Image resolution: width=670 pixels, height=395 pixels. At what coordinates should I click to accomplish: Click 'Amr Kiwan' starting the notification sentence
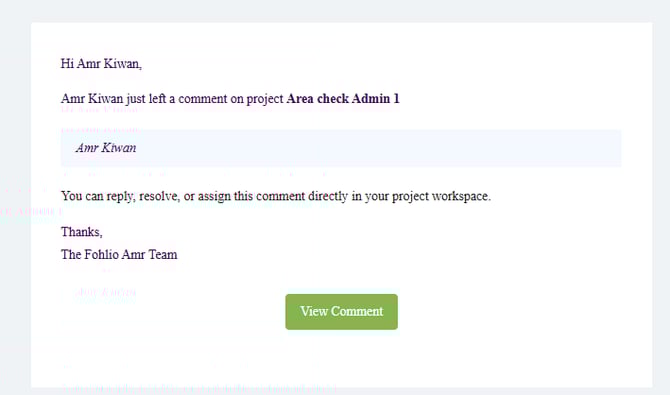[92, 99]
